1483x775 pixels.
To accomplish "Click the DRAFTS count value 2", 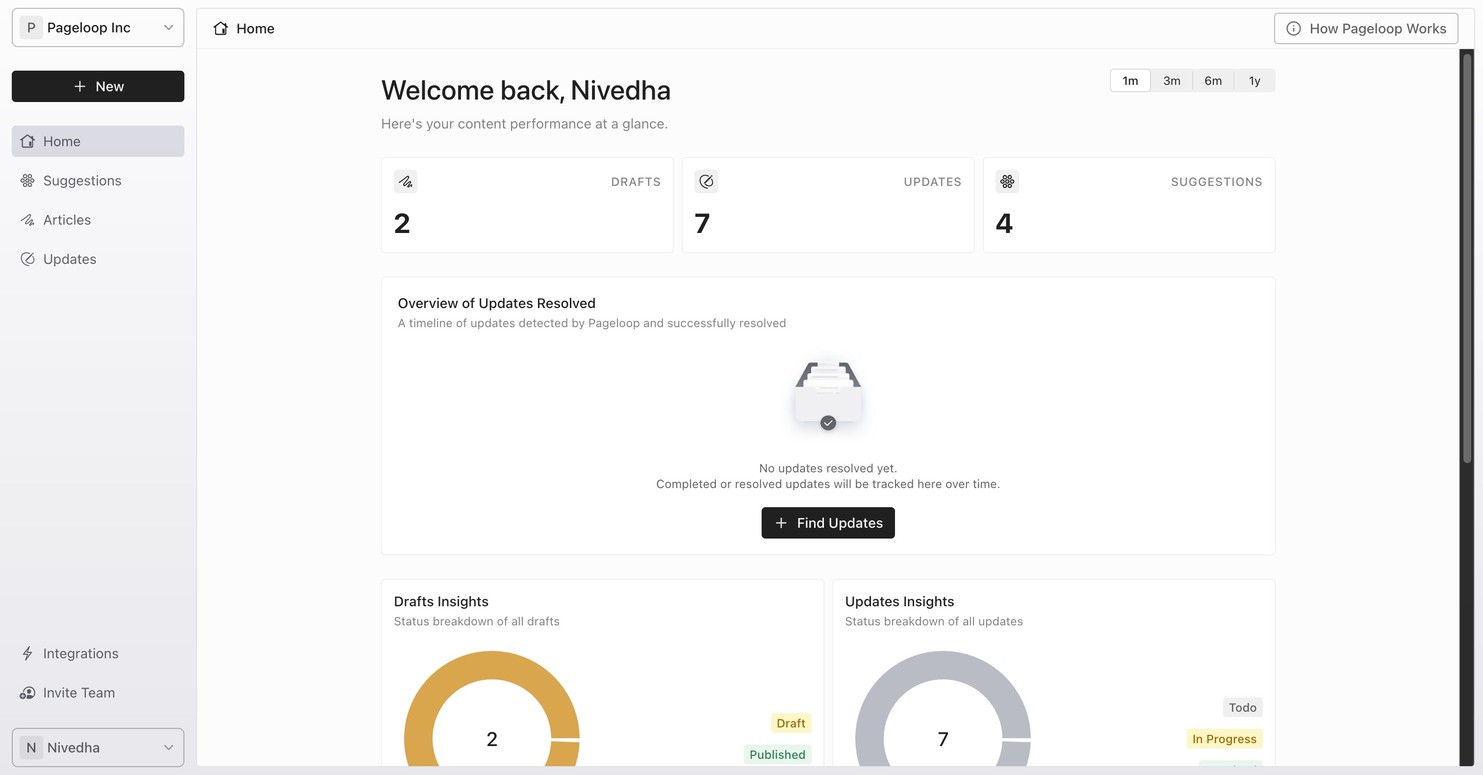I will pyautogui.click(x=402, y=224).
